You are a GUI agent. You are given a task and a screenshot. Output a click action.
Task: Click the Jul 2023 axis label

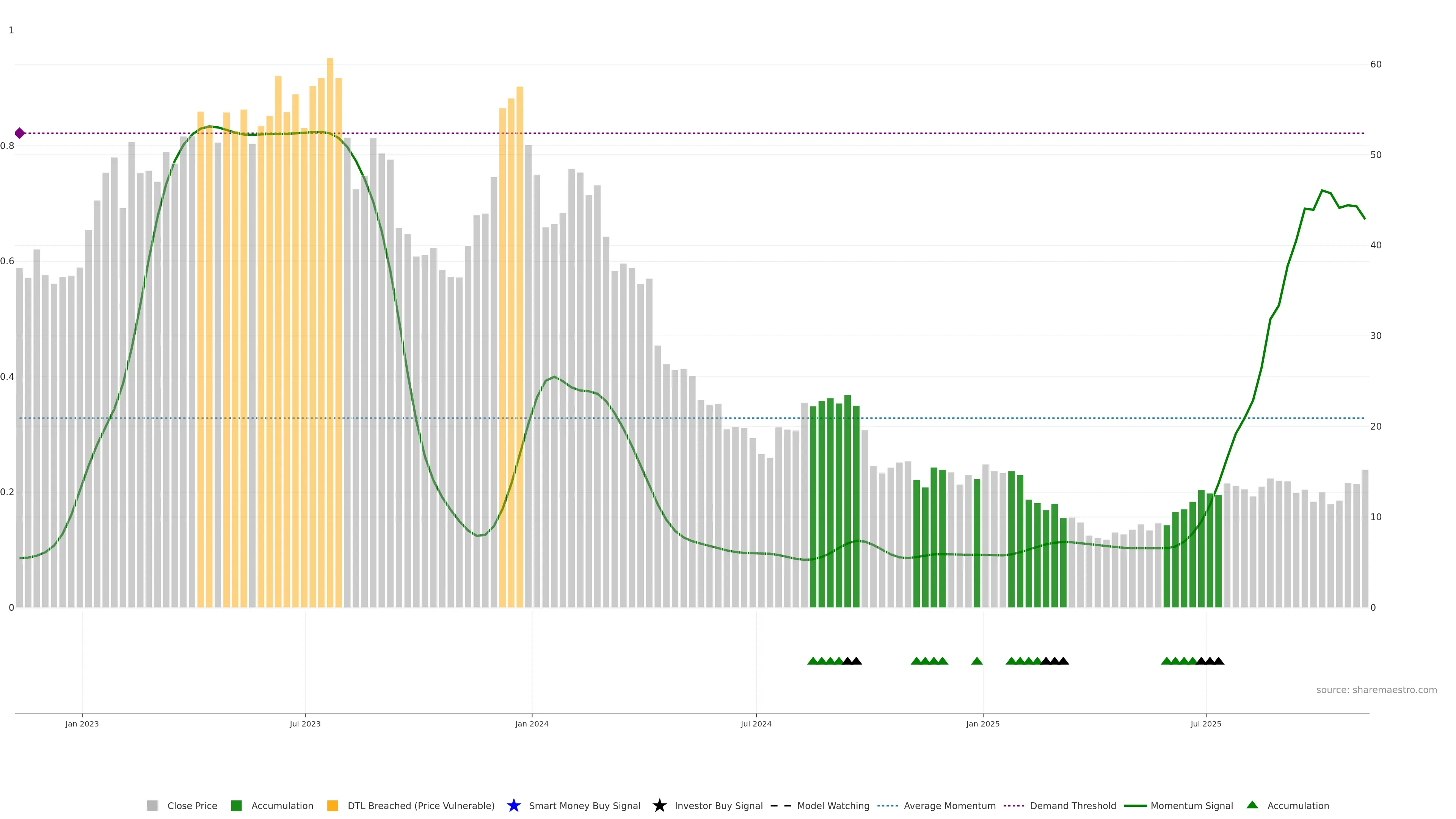point(304,723)
